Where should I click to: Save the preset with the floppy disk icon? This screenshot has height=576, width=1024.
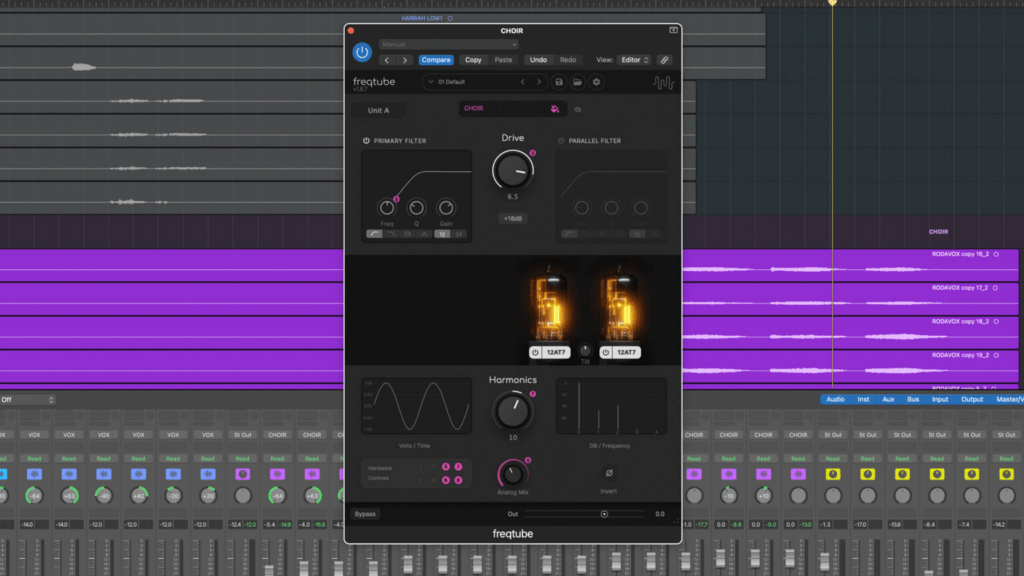[559, 82]
